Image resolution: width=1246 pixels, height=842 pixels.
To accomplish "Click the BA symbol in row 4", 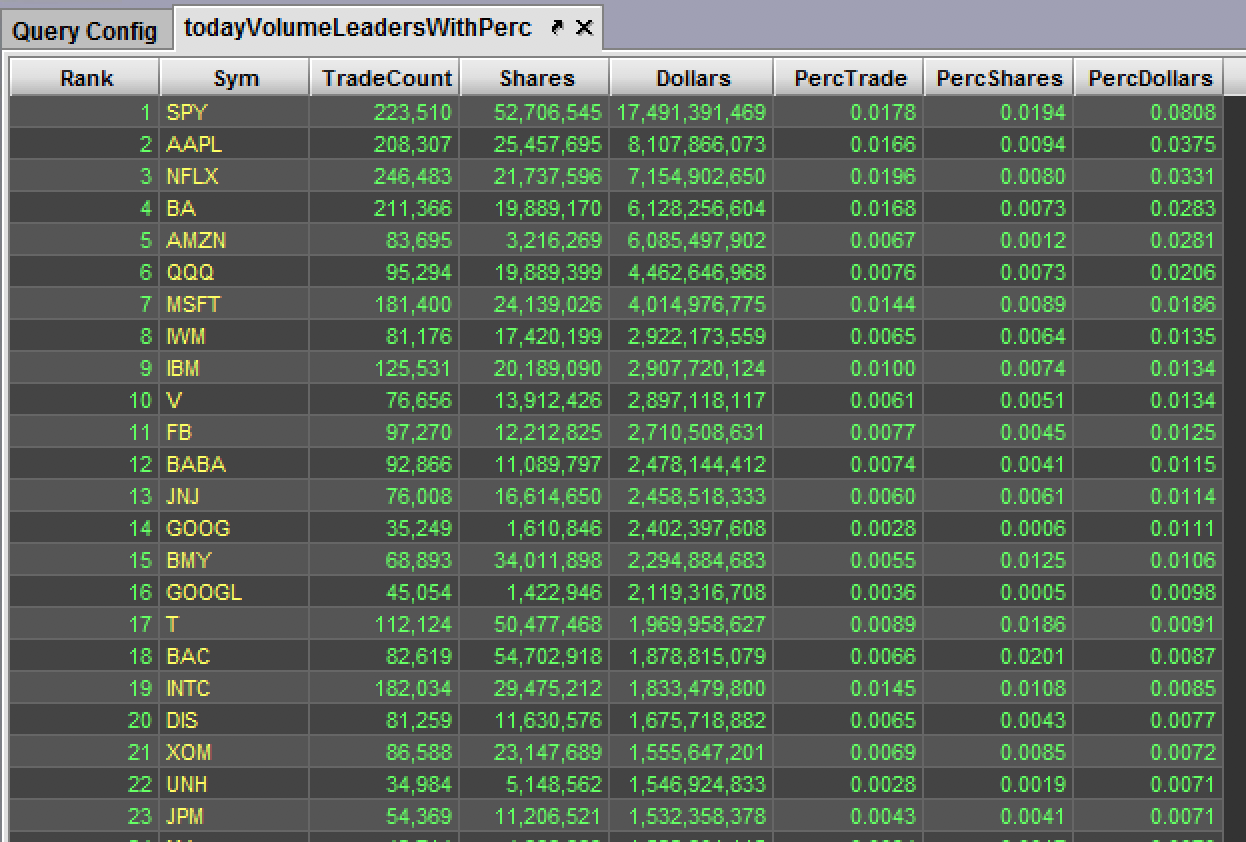I will [x=235, y=208].
